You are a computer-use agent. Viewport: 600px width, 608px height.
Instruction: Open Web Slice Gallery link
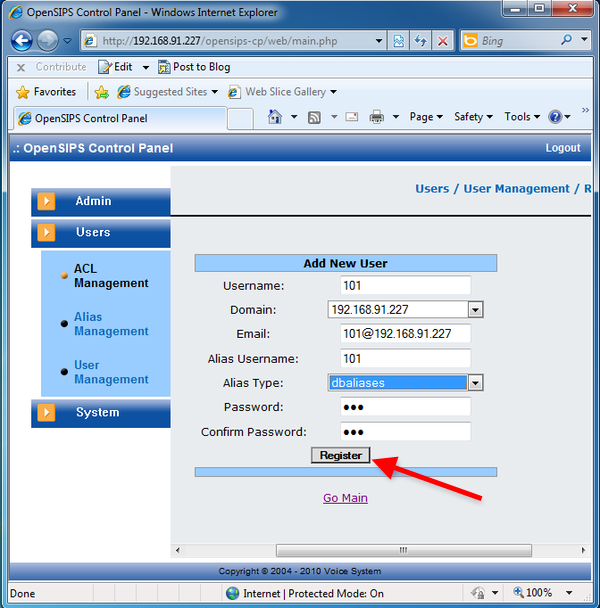point(282,92)
